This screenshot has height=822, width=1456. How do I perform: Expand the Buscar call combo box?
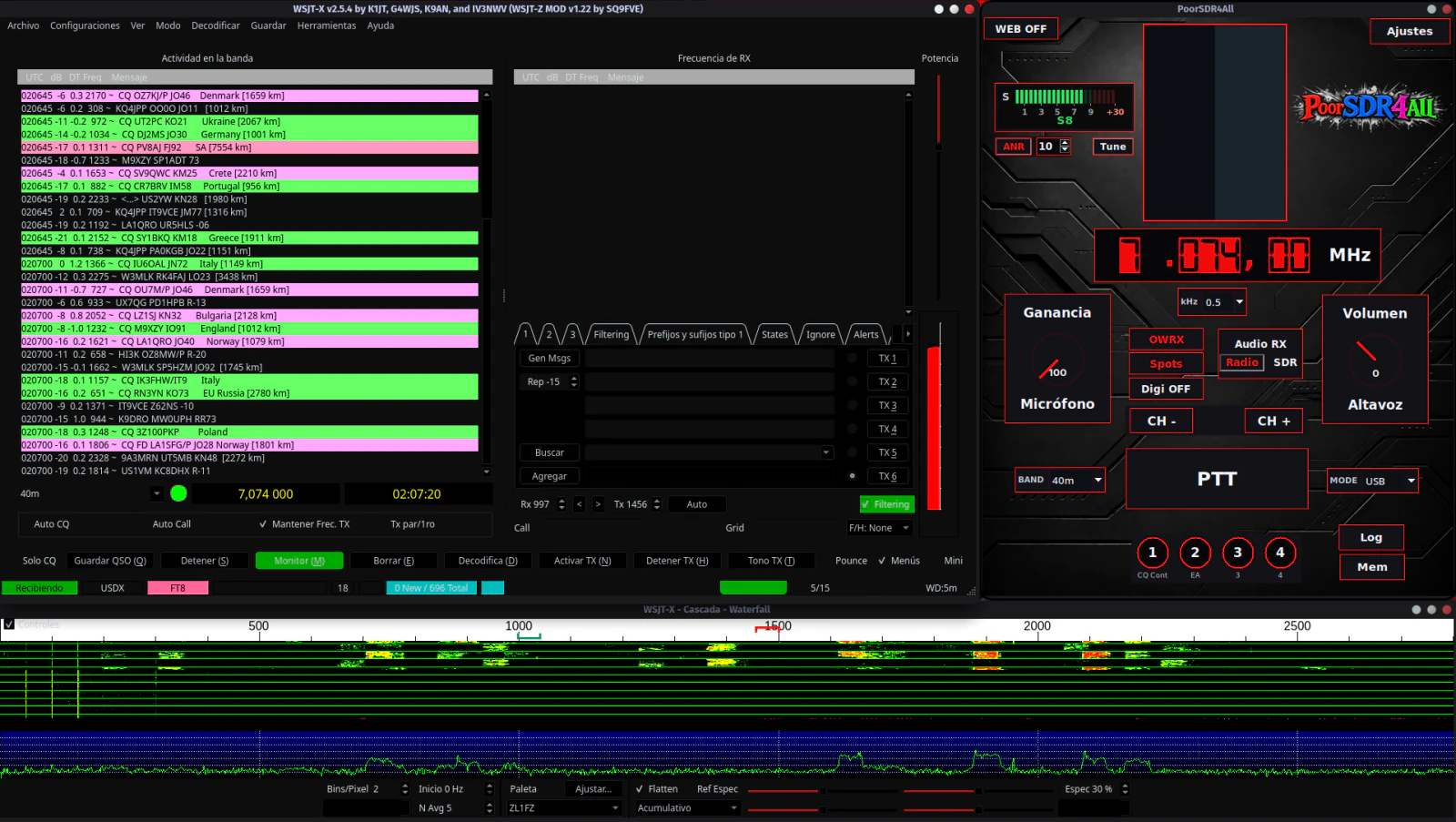pyautogui.click(x=826, y=452)
